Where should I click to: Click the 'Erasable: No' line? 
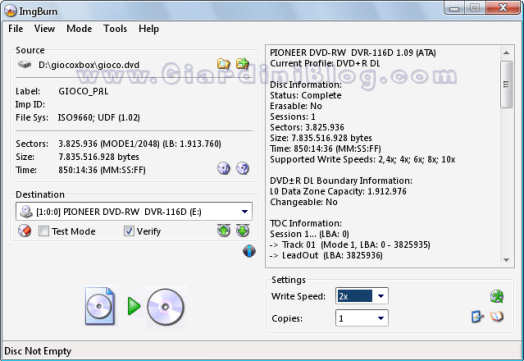click(x=296, y=106)
